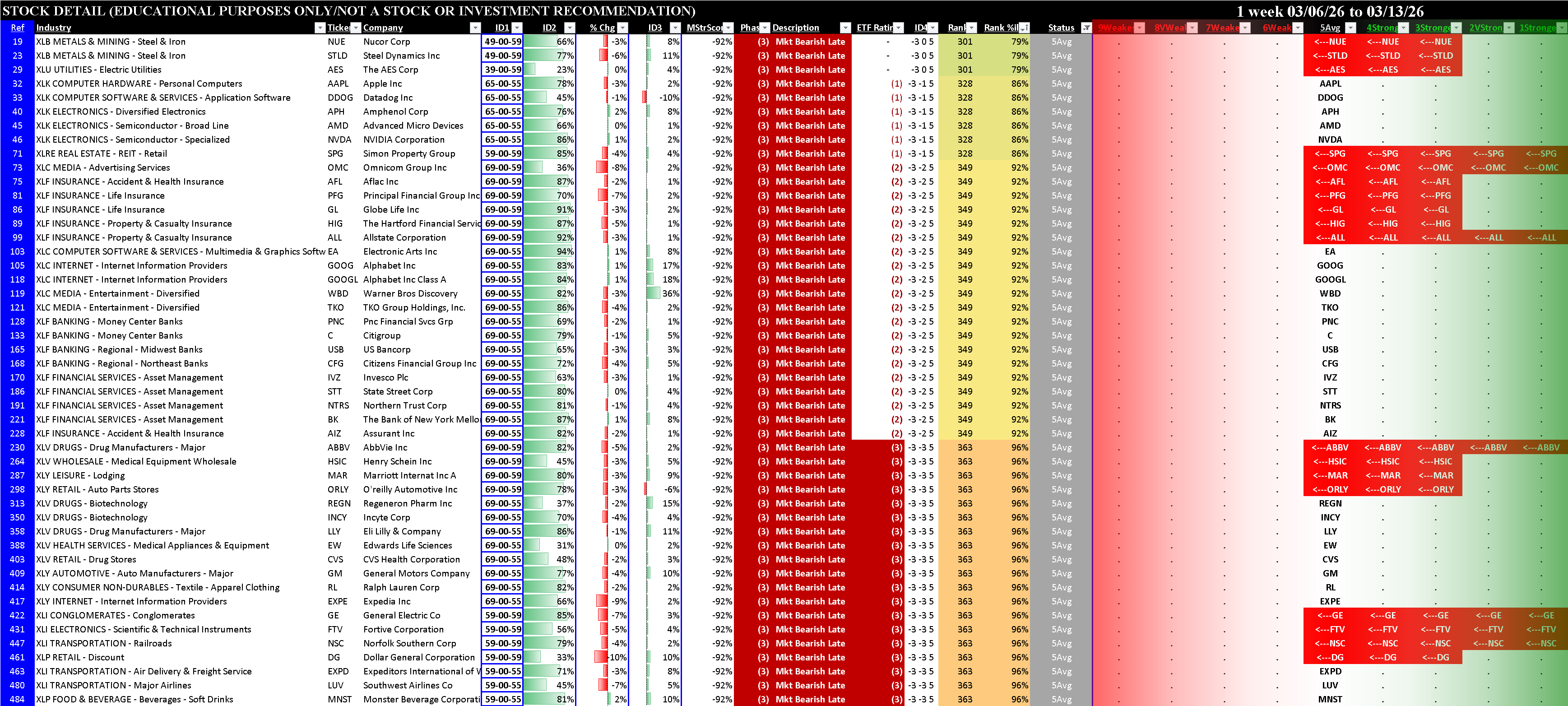Image resolution: width=1568 pixels, height=706 pixels.
Task: Click the Ref header link
Action: pos(17,28)
